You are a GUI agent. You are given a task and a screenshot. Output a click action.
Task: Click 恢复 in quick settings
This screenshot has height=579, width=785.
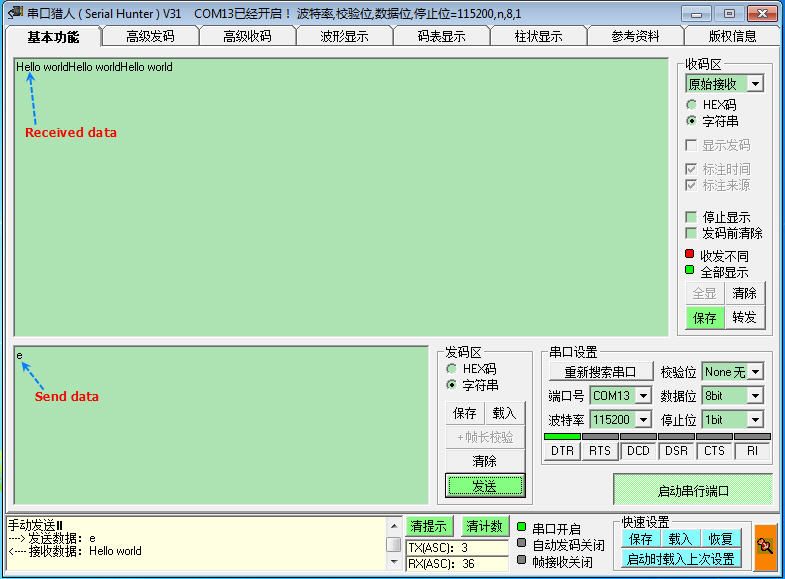tap(720, 539)
